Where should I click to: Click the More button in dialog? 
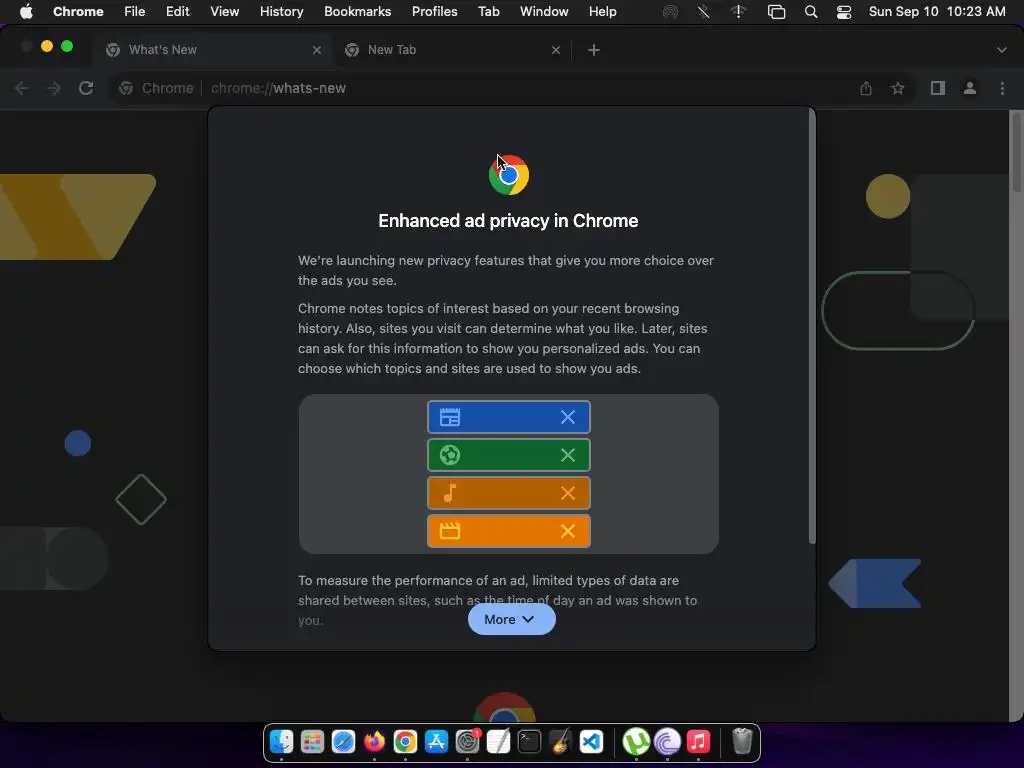[x=511, y=619]
